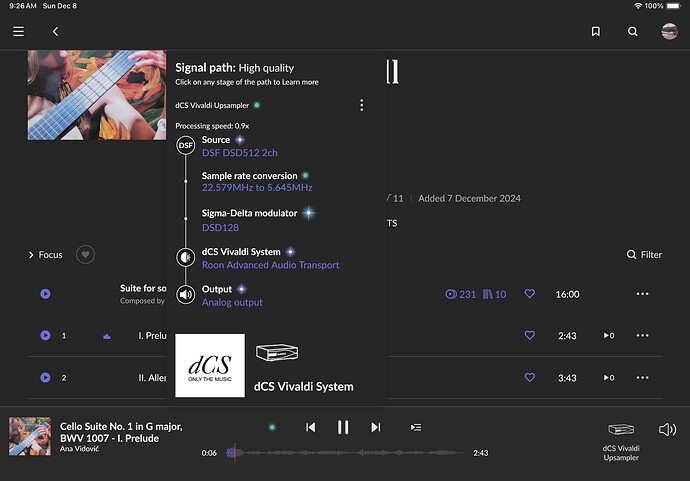Click the battery indicator

674,6
